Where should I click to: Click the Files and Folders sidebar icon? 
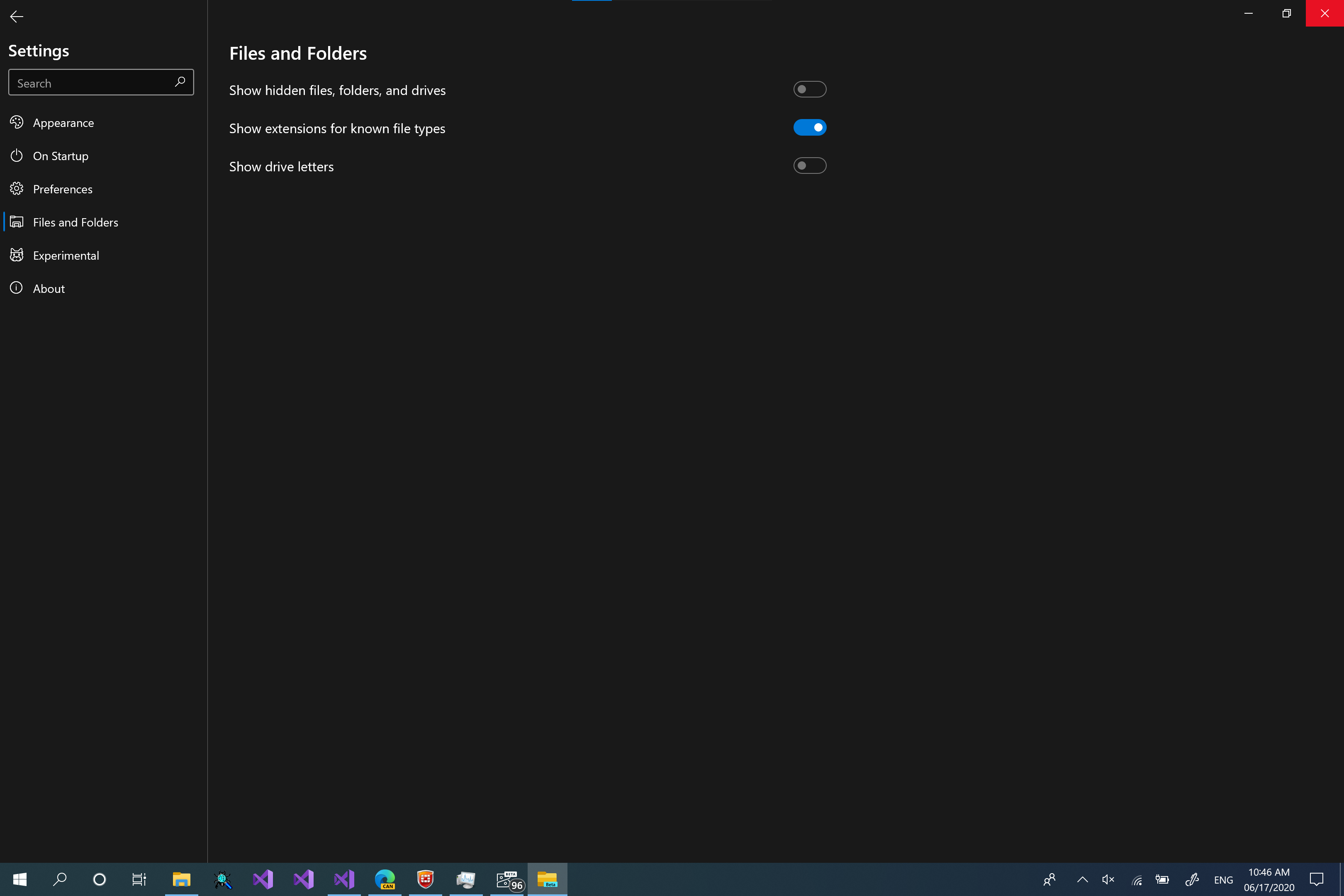17,222
